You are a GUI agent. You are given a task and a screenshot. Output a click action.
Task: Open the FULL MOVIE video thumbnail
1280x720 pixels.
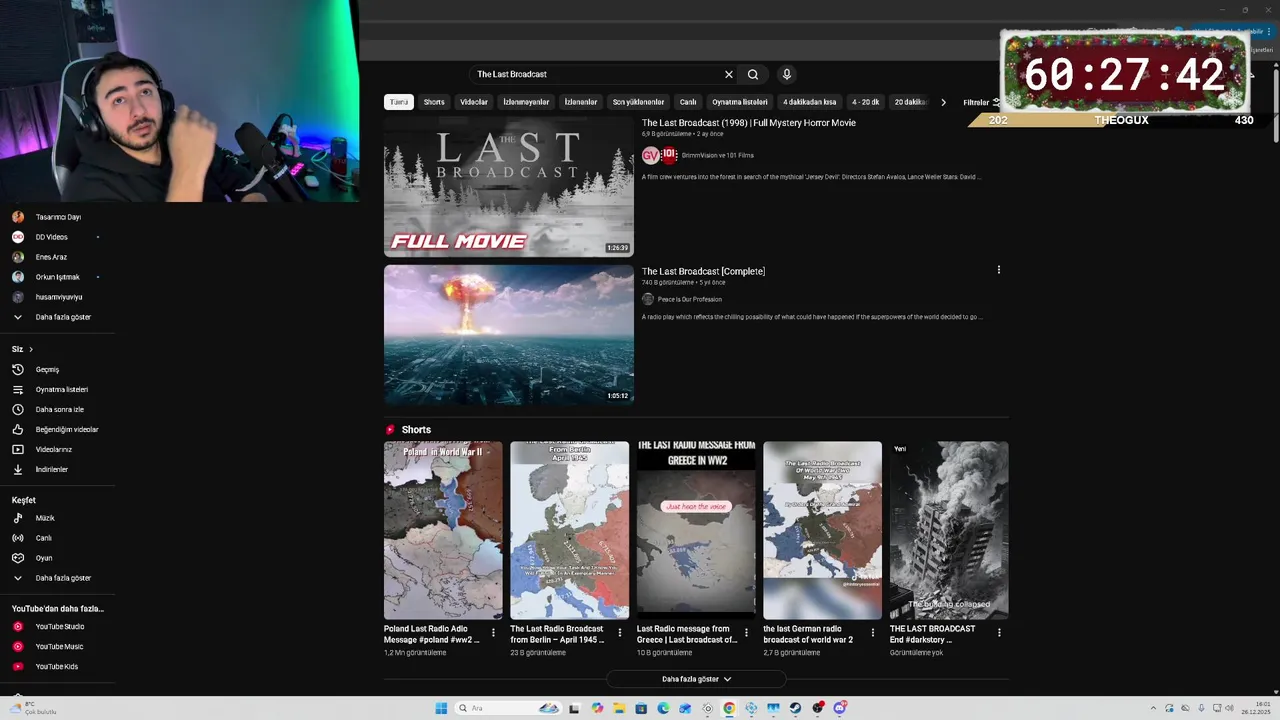tap(509, 187)
